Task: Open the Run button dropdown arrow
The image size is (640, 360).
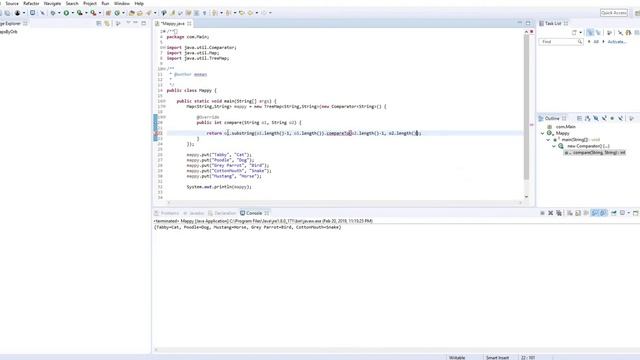Action: (73, 13)
